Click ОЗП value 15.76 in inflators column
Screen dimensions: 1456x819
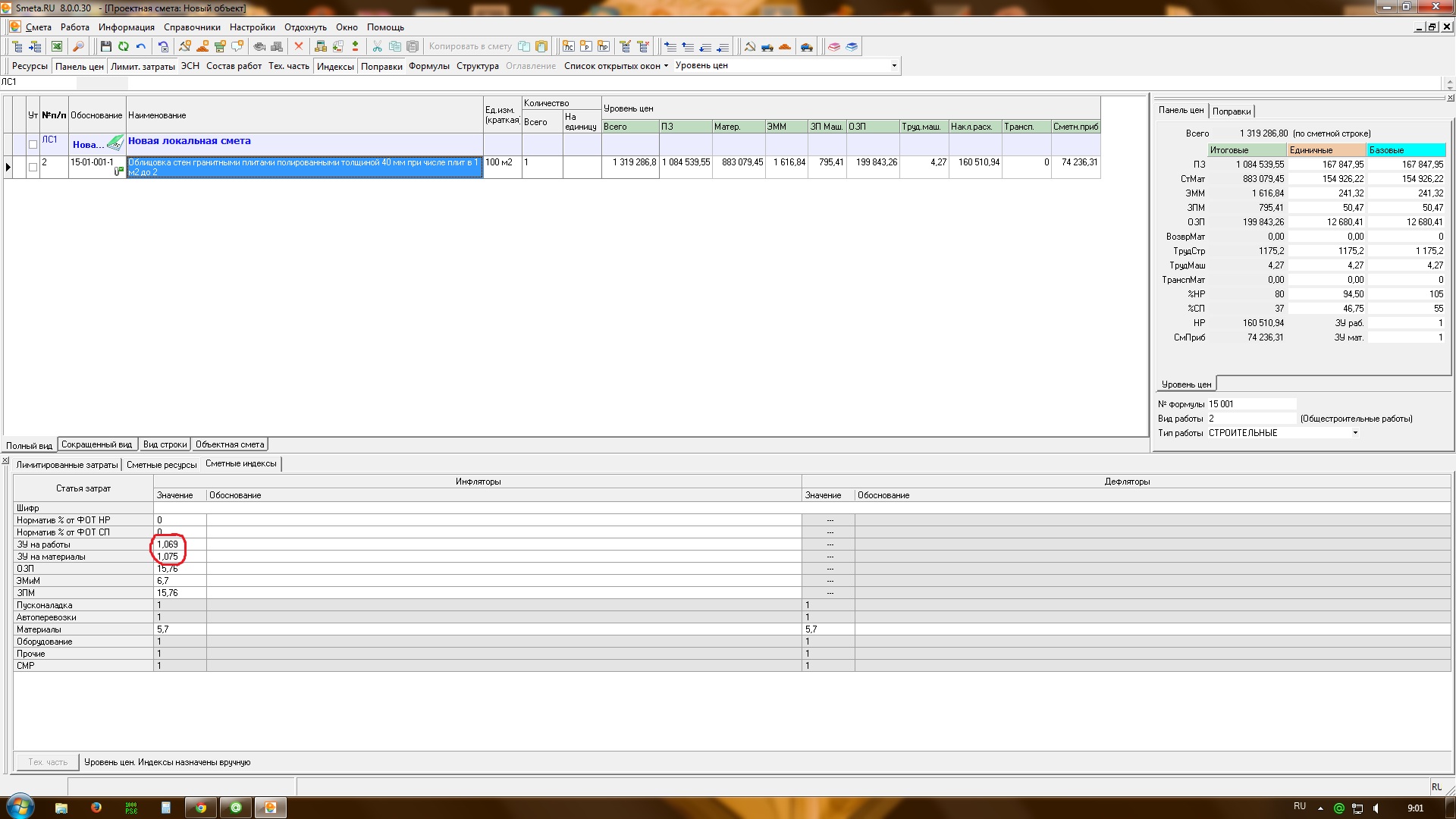click(167, 568)
